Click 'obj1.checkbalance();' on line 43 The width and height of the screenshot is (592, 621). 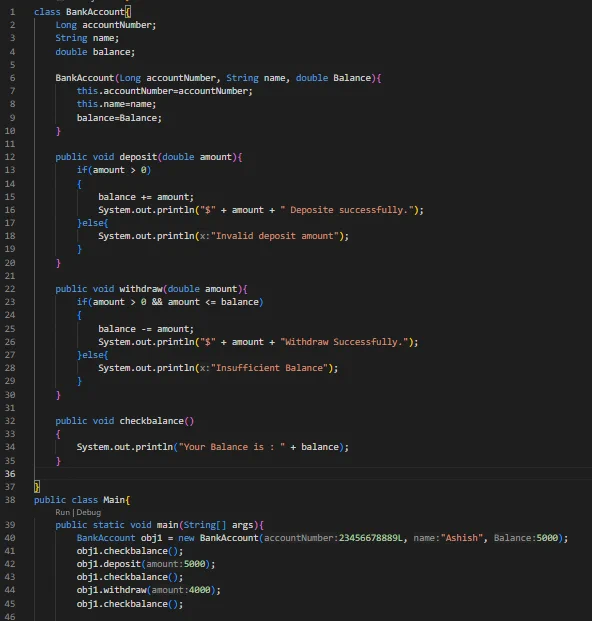[130, 577]
